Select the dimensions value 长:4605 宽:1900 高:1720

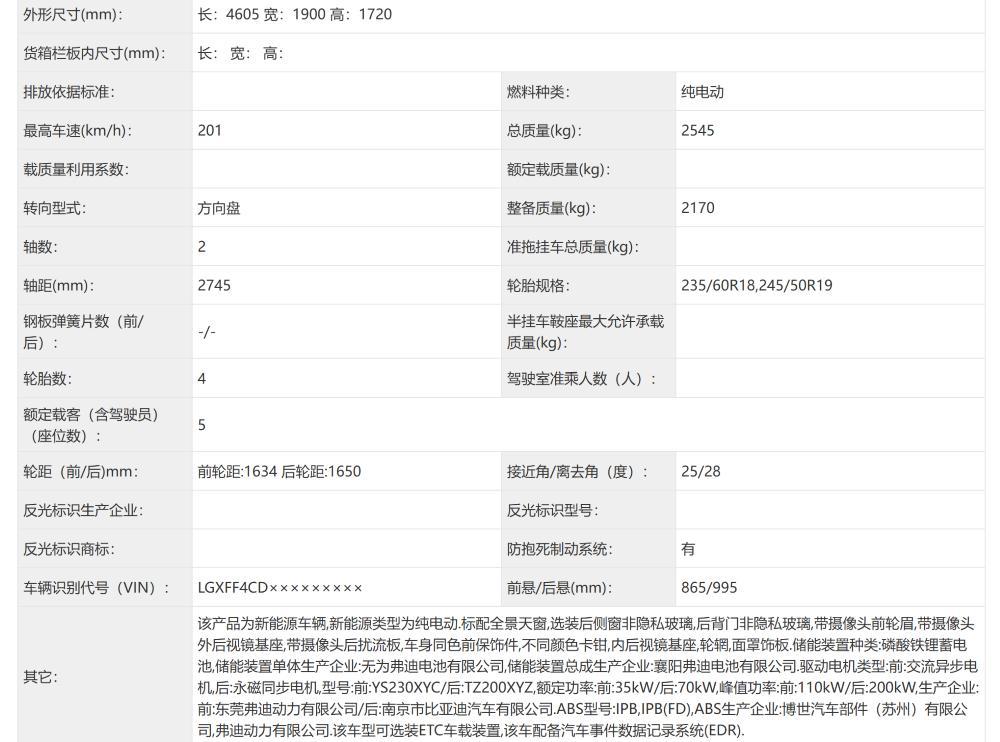pos(295,14)
